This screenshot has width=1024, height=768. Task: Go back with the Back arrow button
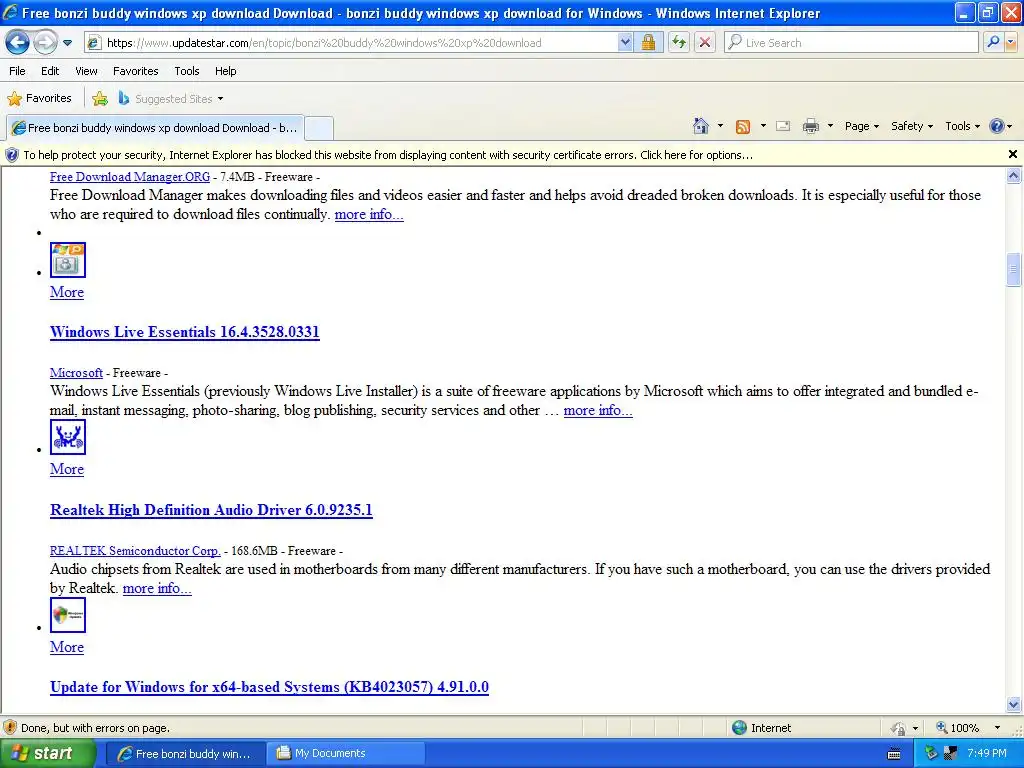click(17, 42)
